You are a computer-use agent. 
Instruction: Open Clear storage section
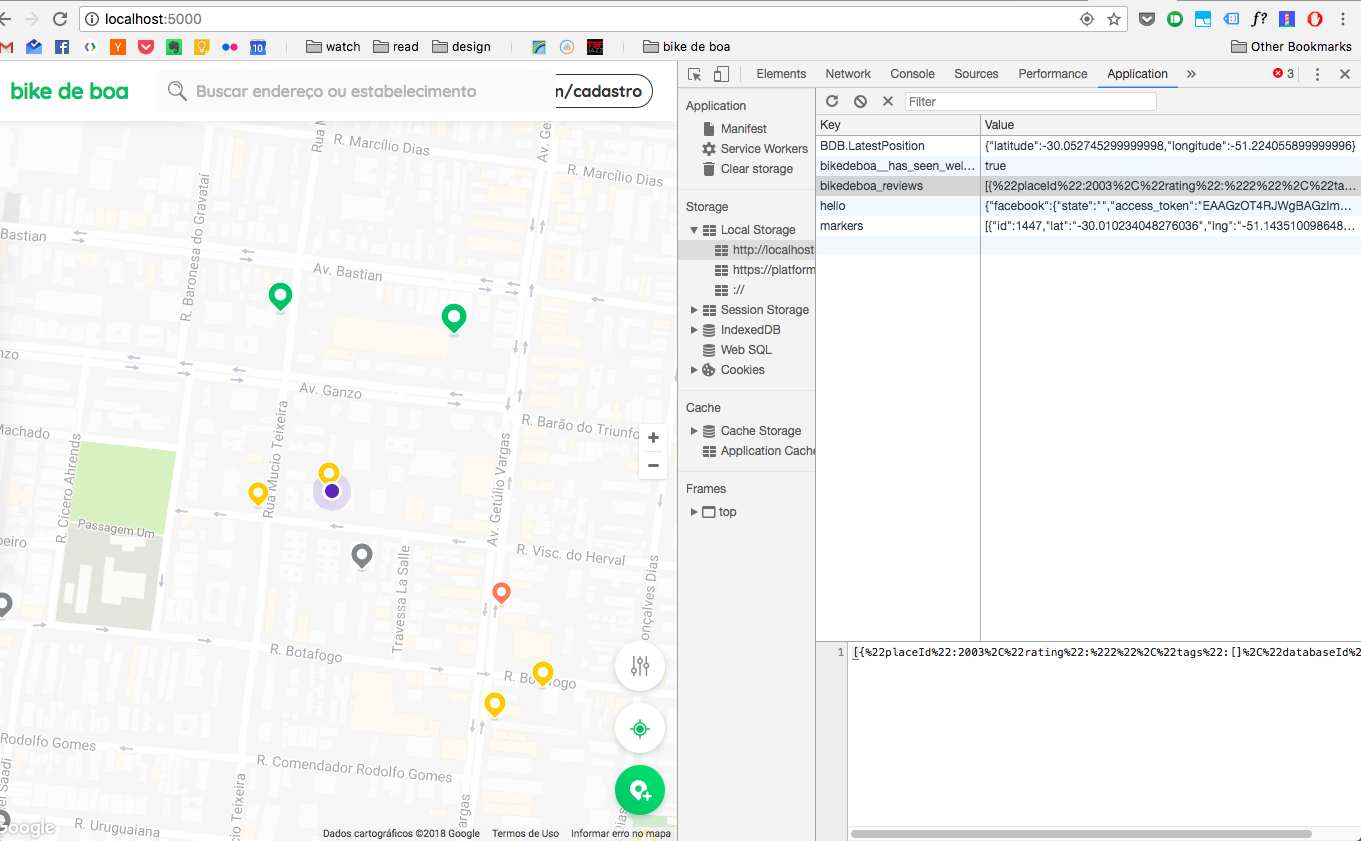[747, 169]
